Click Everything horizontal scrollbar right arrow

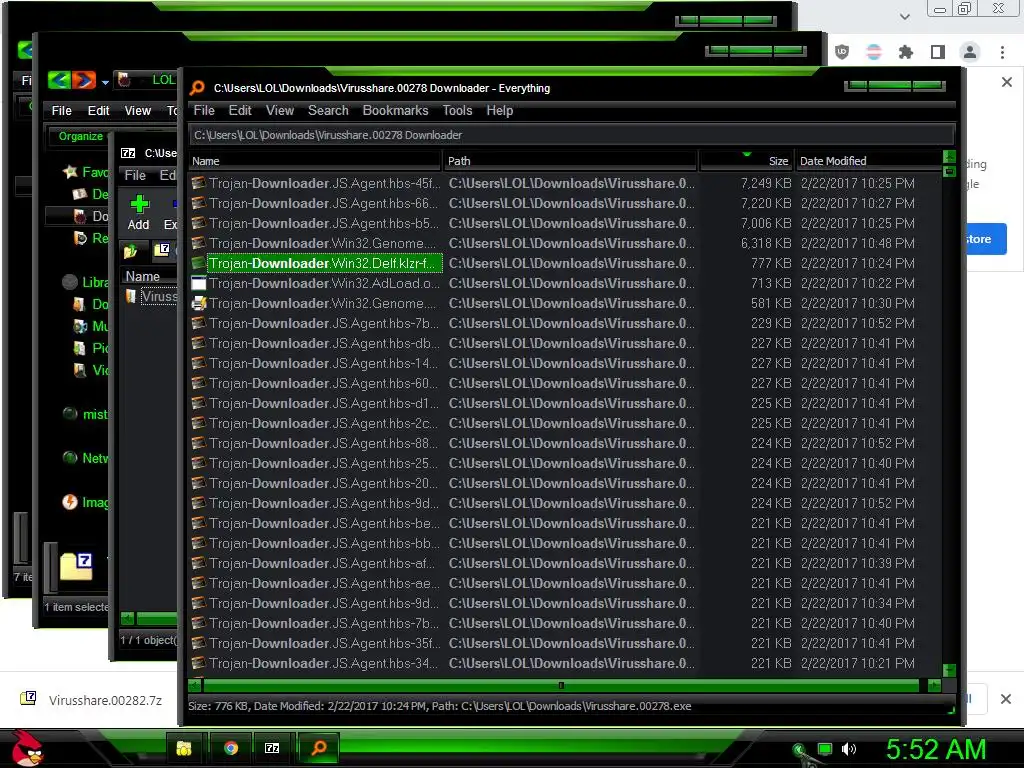(935, 685)
